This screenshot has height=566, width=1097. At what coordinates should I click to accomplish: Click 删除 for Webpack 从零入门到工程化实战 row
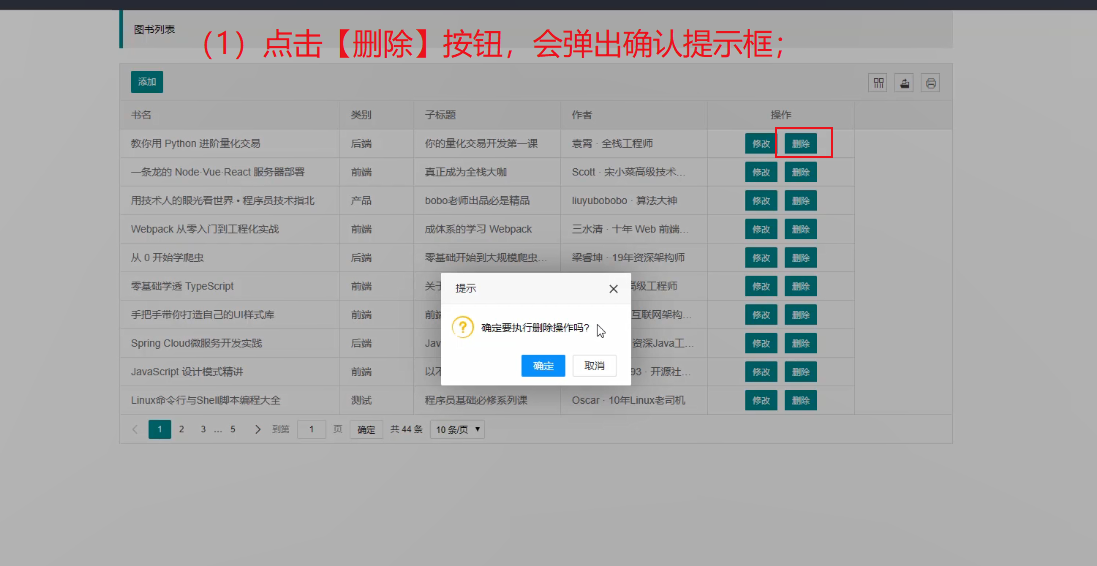coord(801,229)
